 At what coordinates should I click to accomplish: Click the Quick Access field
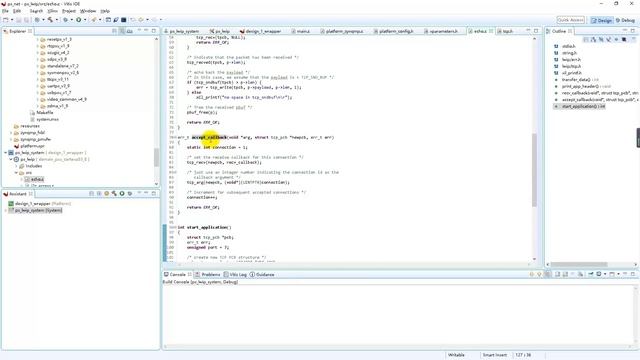click(x=571, y=20)
